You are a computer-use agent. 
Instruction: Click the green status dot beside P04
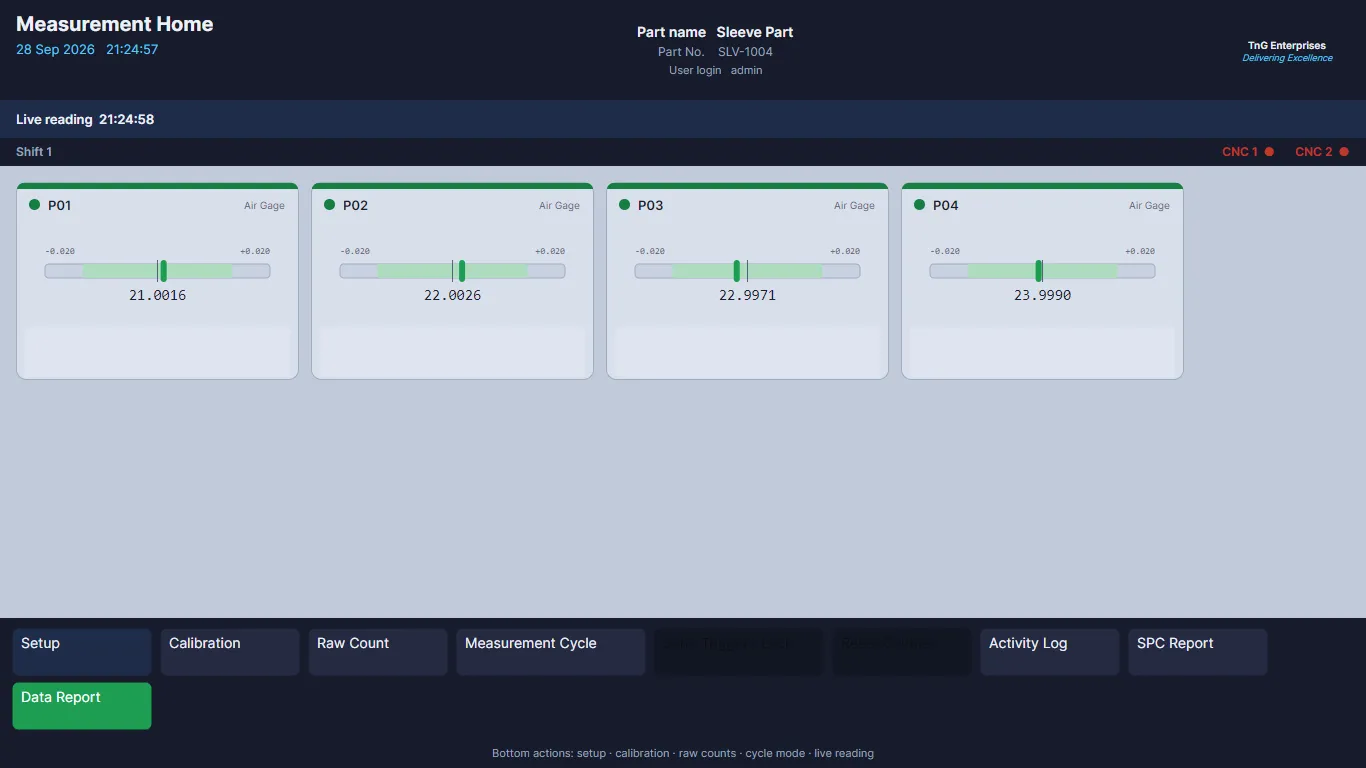(x=920, y=205)
